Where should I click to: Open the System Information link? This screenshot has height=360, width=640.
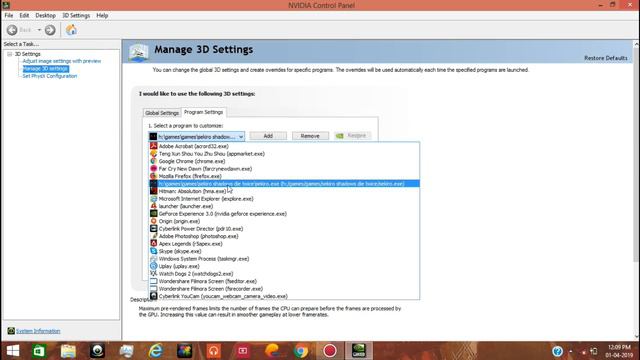[38, 331]
